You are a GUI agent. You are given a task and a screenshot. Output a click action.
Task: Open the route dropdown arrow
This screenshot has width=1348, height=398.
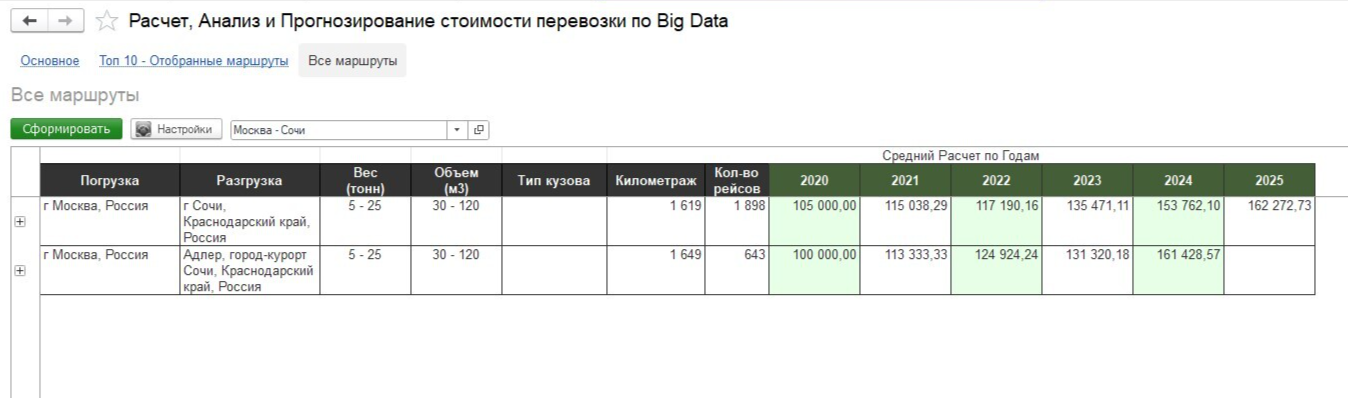458,130
